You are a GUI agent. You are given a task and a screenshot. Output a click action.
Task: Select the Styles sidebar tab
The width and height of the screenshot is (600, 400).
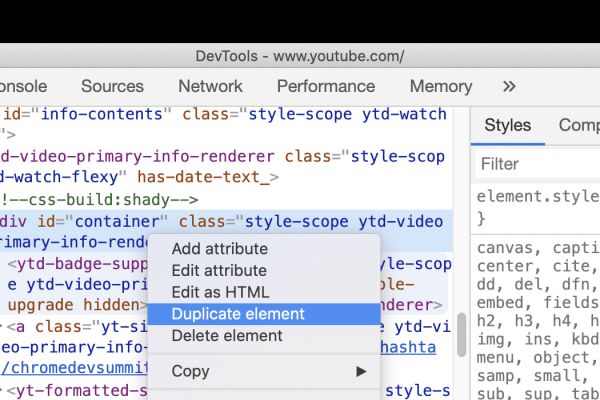pos(507,126)
